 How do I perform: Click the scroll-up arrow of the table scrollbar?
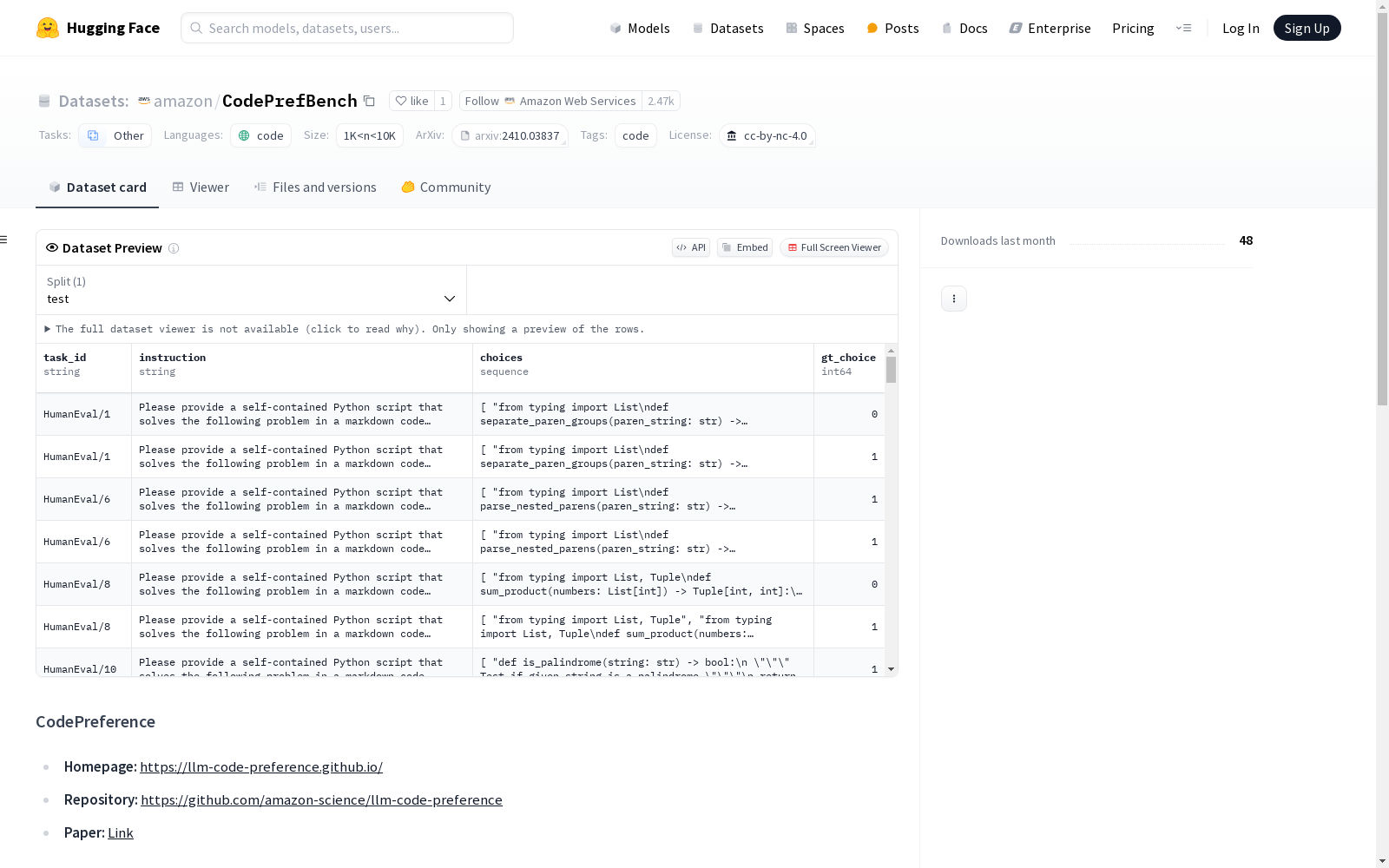click(891, 351)
